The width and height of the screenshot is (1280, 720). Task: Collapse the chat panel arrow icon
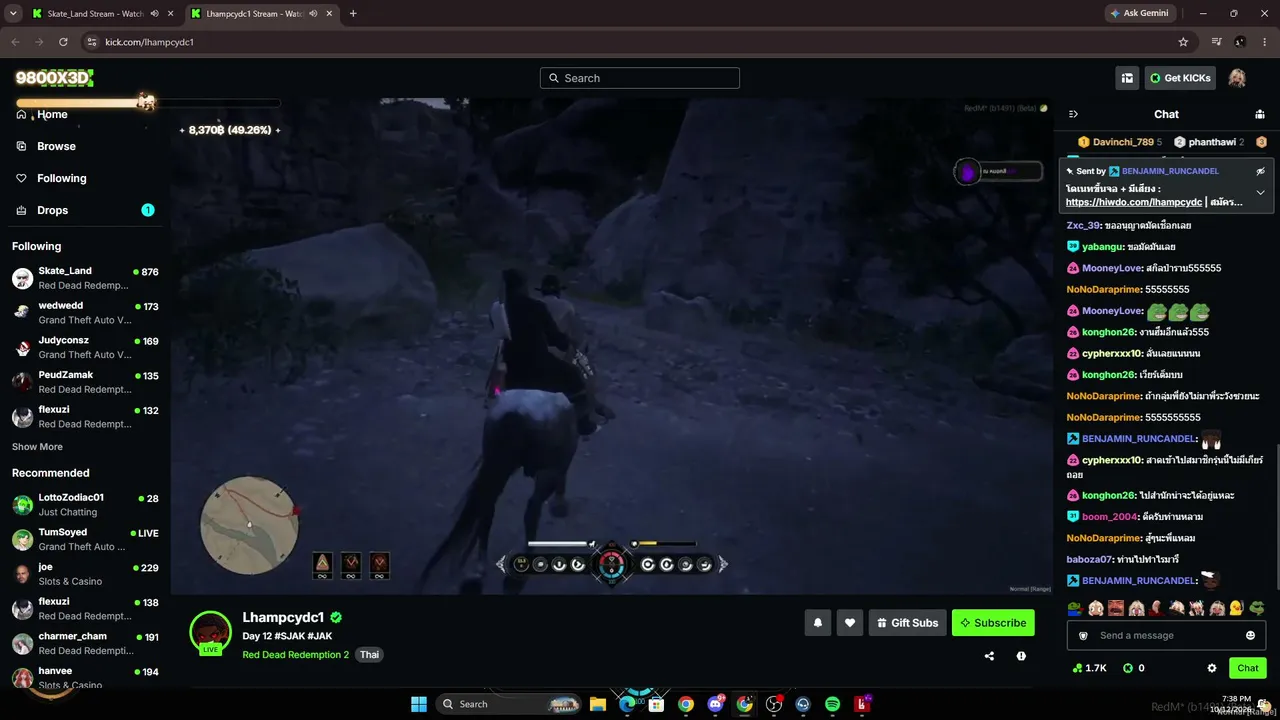point(1073,114)
